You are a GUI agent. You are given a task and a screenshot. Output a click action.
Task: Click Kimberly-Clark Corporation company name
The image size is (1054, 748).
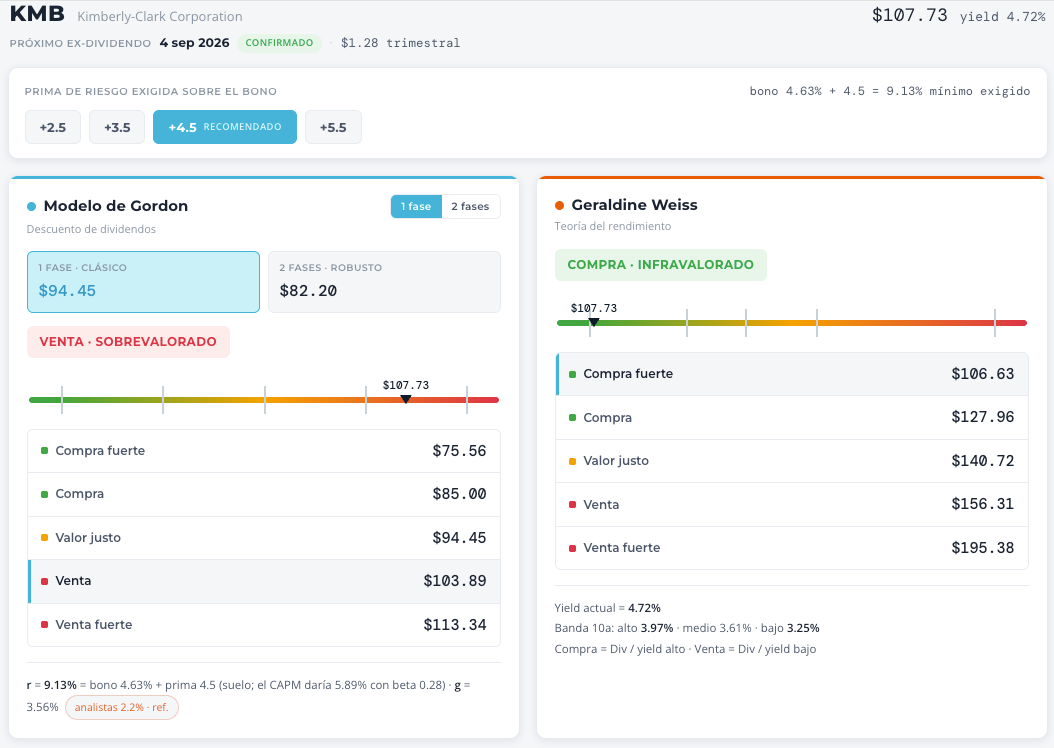pos(160,16)
